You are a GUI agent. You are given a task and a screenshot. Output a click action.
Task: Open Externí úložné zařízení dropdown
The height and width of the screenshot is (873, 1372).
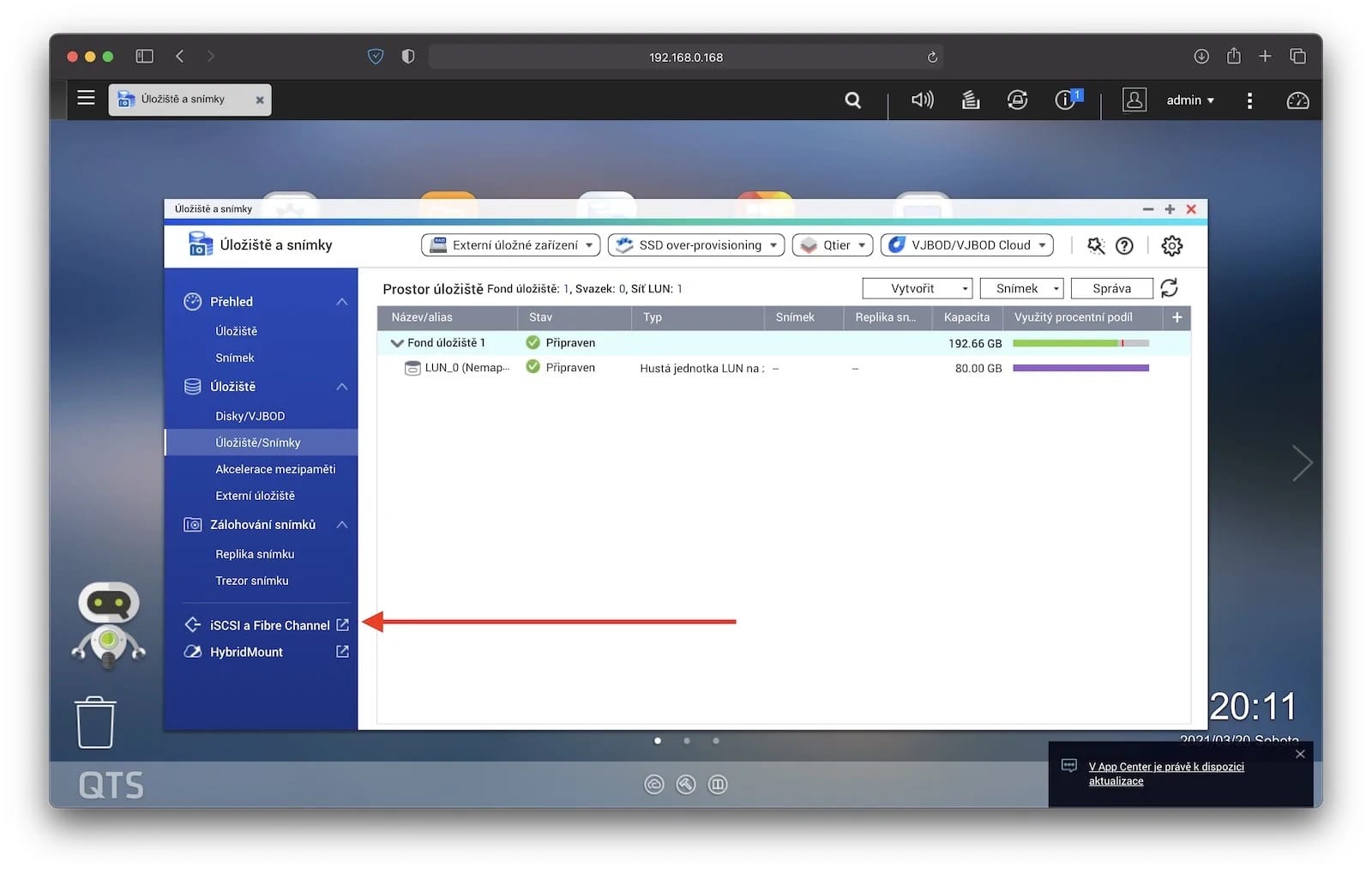click(511, 245)
